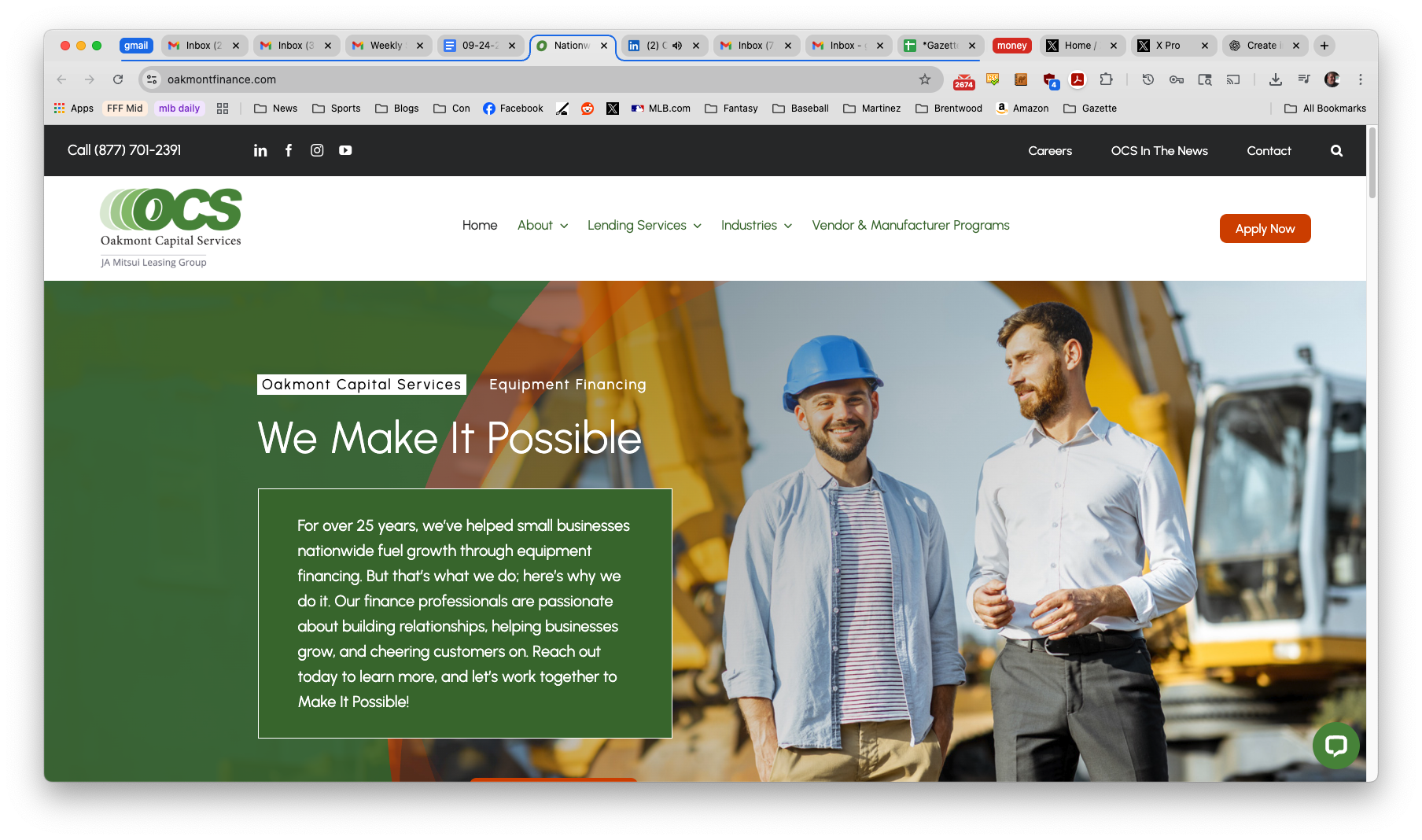
Task: Open the OCS YouTube channel icon
Action: (345, 150)
